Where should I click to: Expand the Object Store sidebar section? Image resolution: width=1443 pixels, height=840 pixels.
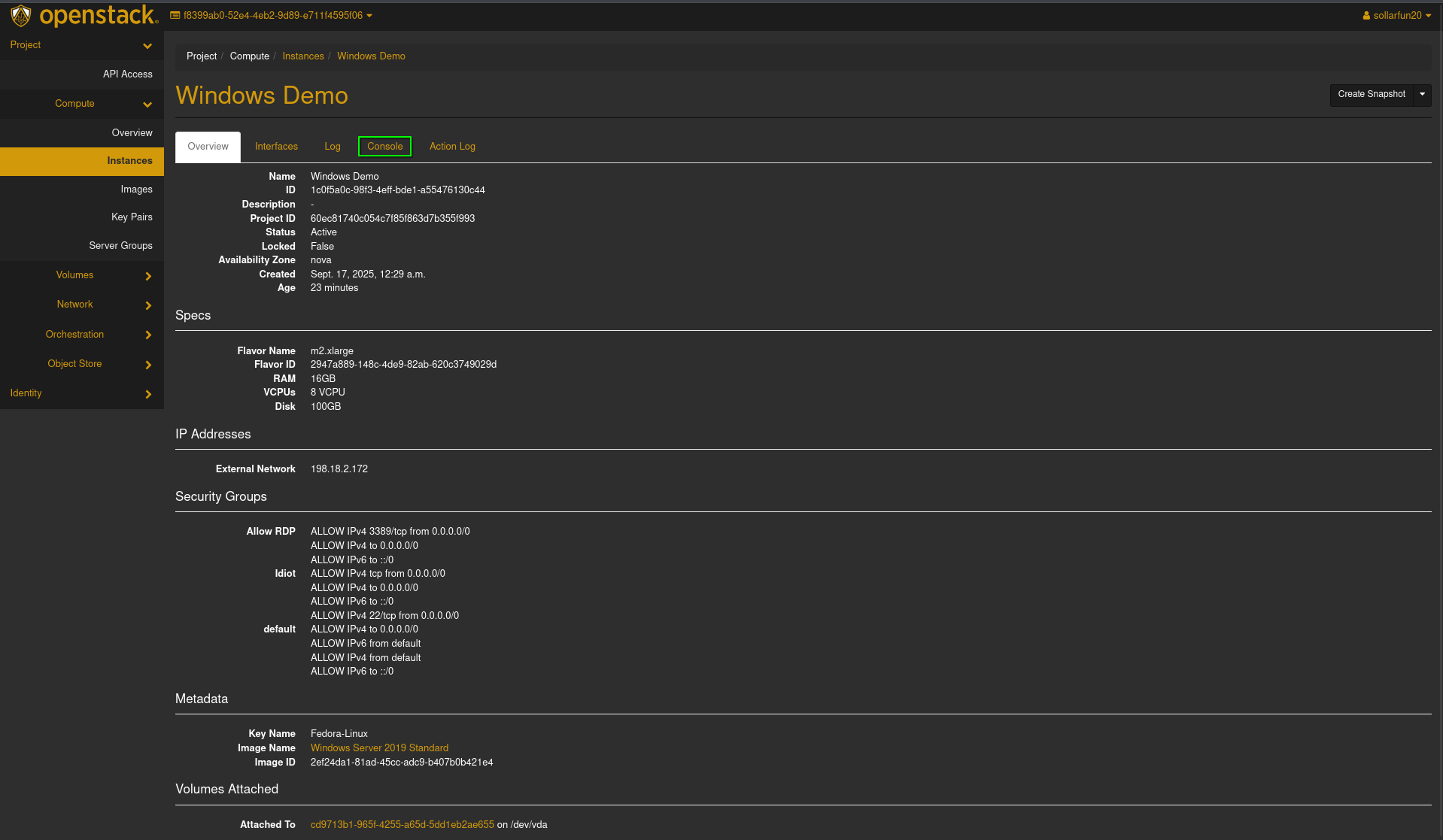[148, 365]
